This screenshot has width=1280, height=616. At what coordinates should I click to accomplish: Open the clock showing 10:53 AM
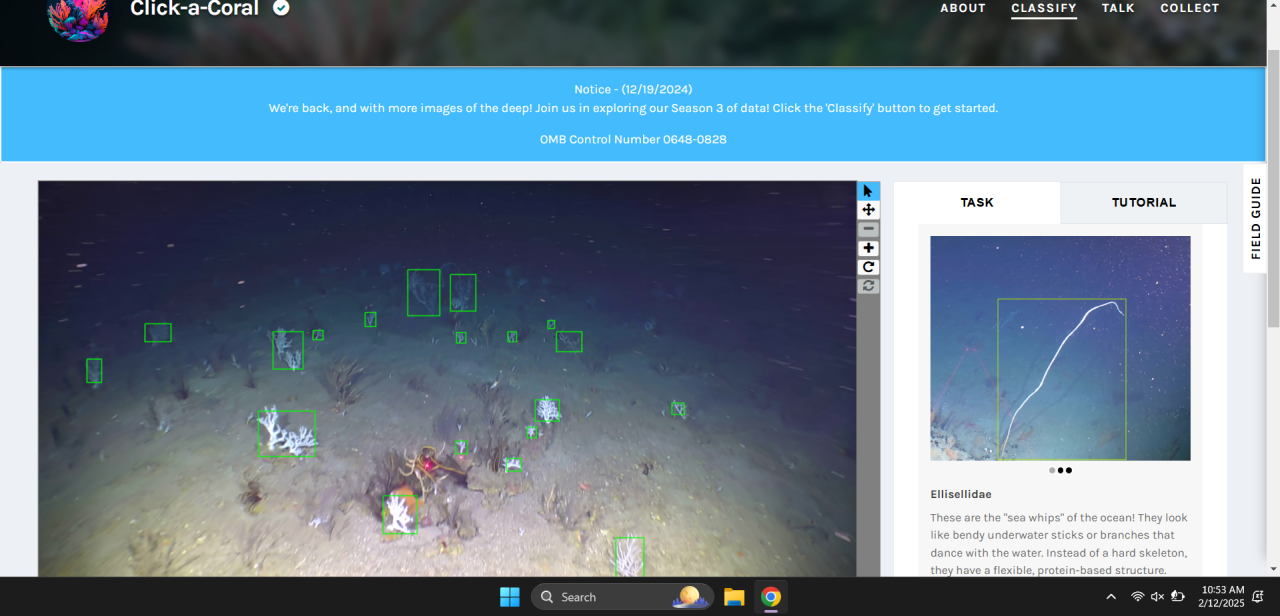coord(1221,597)
